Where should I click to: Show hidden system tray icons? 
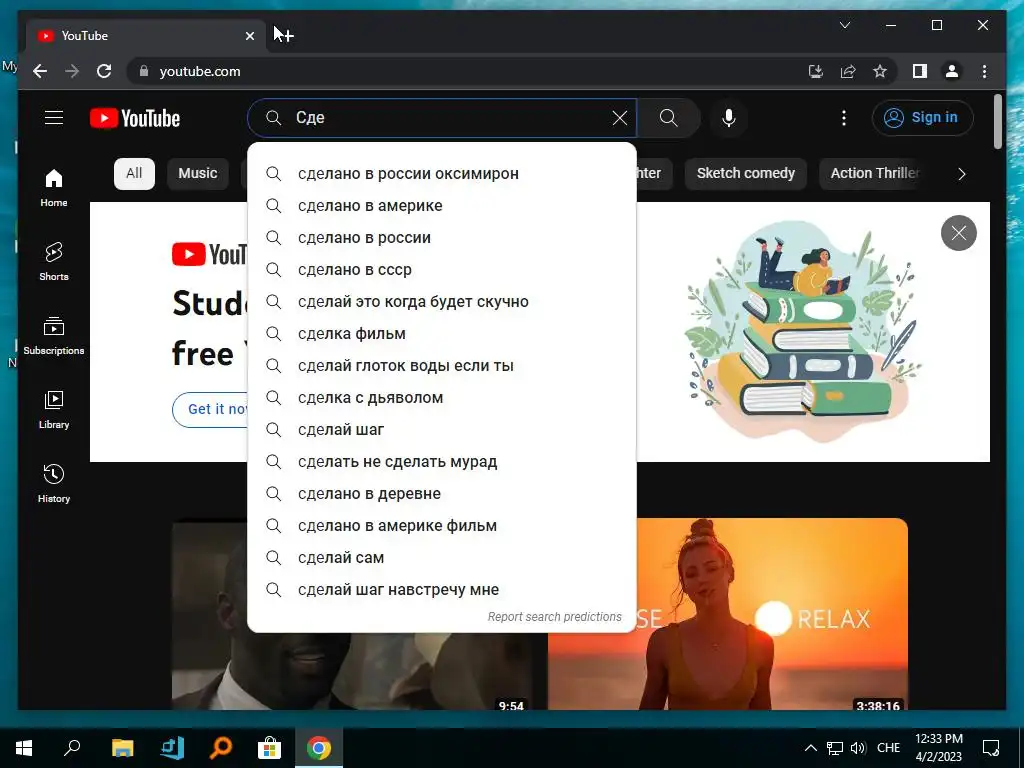tap(810, 748)
